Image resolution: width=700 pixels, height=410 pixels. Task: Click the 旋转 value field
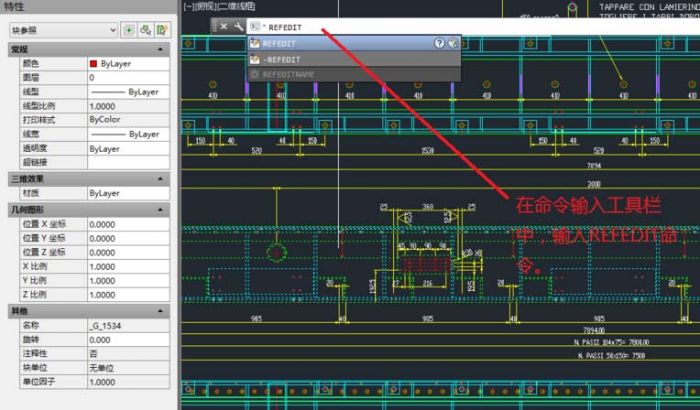click(128, 340)
